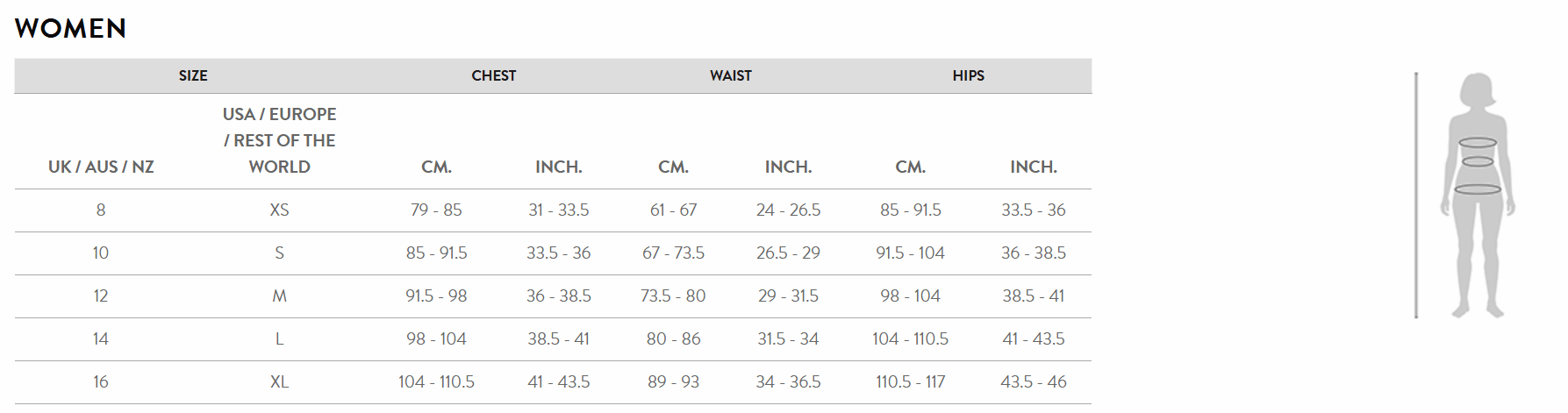
Task: Click the CHEST column header
Action: click(494, 75)
